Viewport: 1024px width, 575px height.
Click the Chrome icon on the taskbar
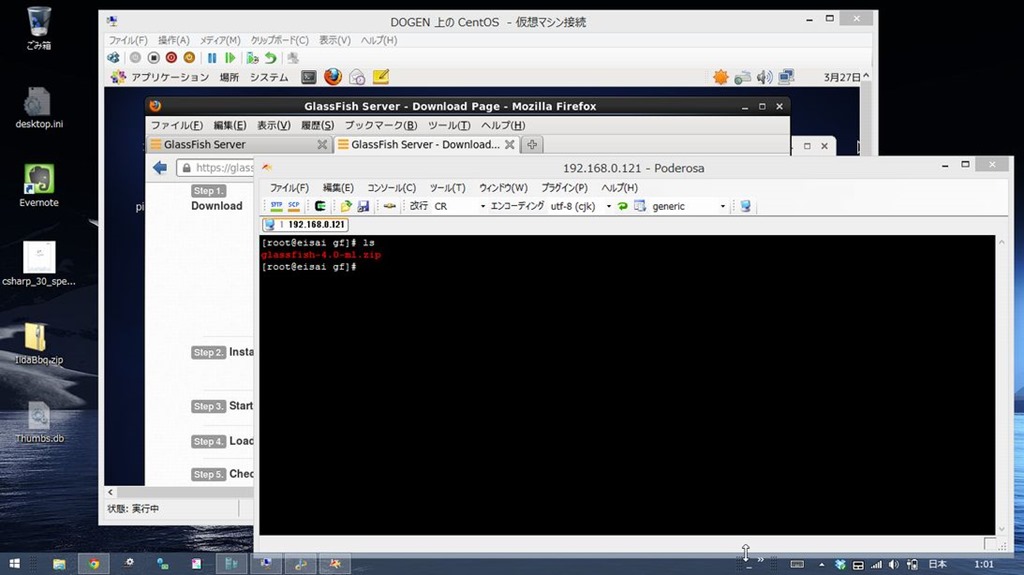click(93, 564)
